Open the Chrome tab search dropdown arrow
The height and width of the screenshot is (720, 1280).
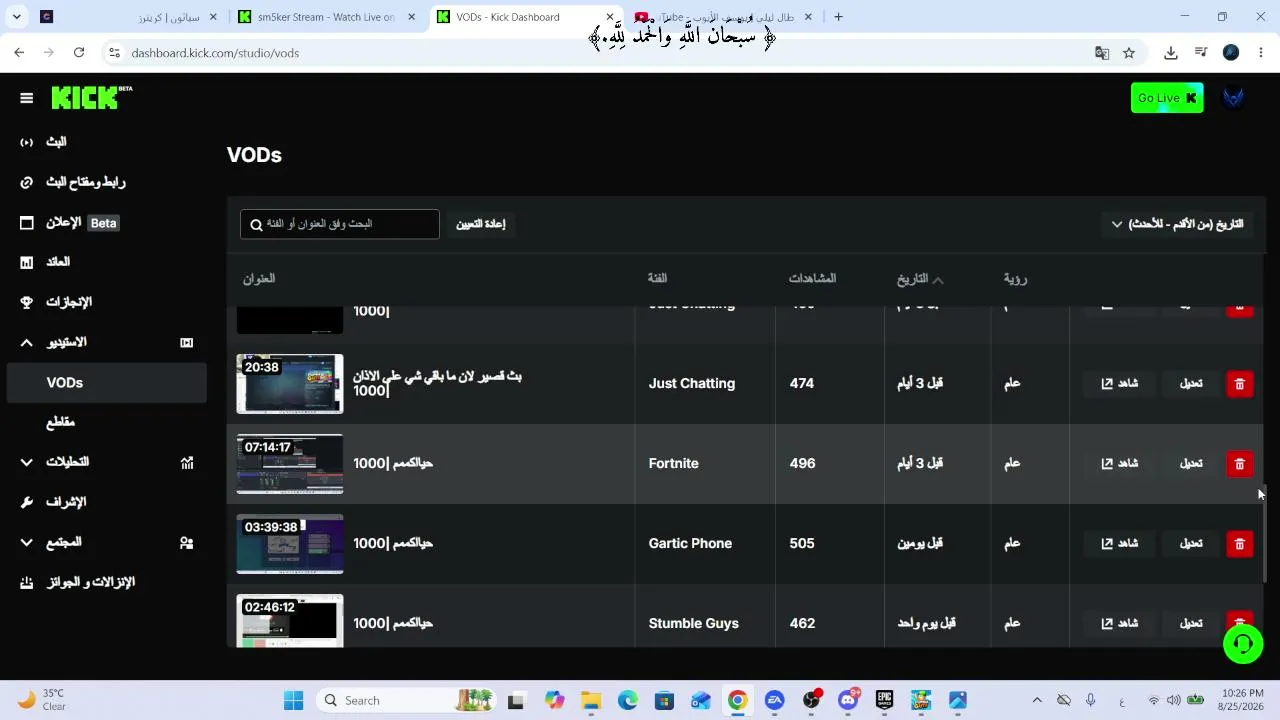(x=16, y=17)
